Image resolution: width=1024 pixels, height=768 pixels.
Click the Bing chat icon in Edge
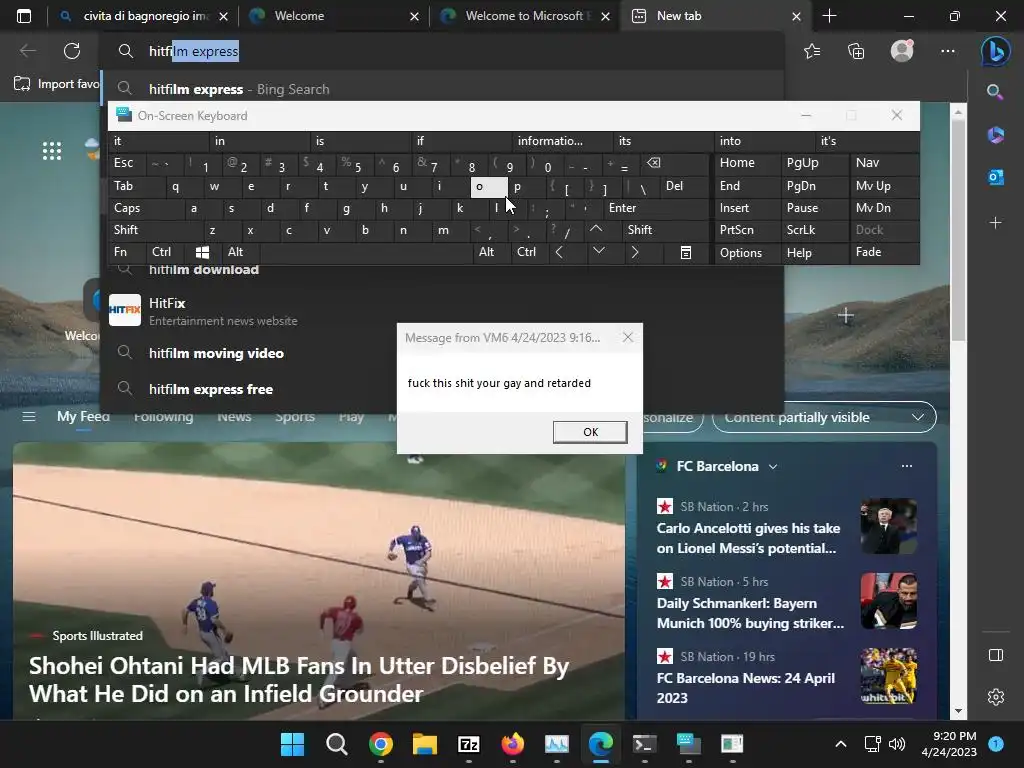click(995, 51)
